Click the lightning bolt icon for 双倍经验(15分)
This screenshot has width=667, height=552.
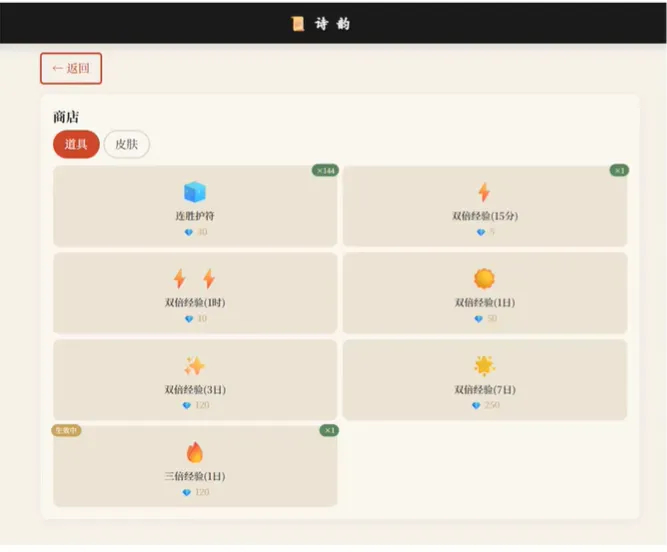pyautogui.click(x=484, y=192)
